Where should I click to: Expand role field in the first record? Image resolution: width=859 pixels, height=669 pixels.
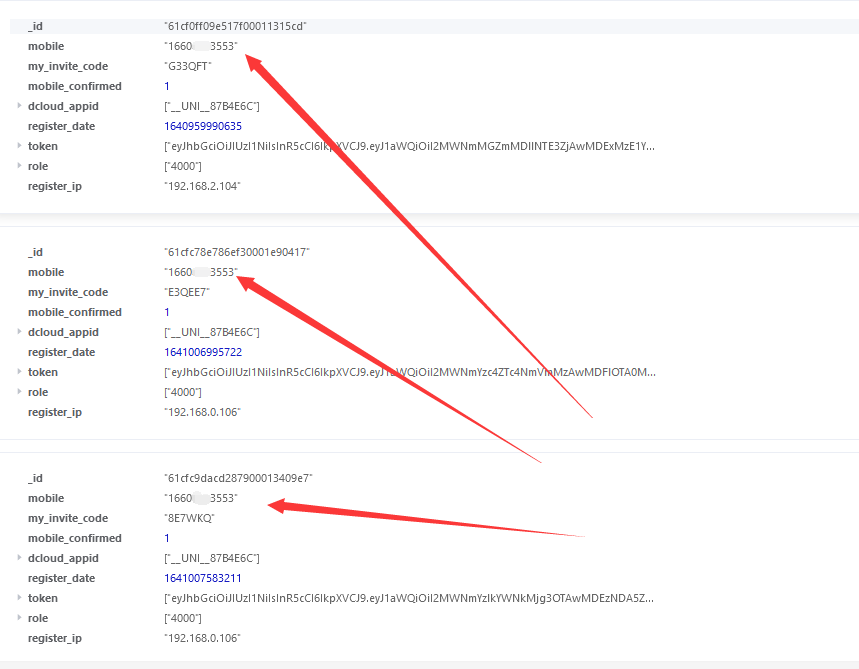19,166
